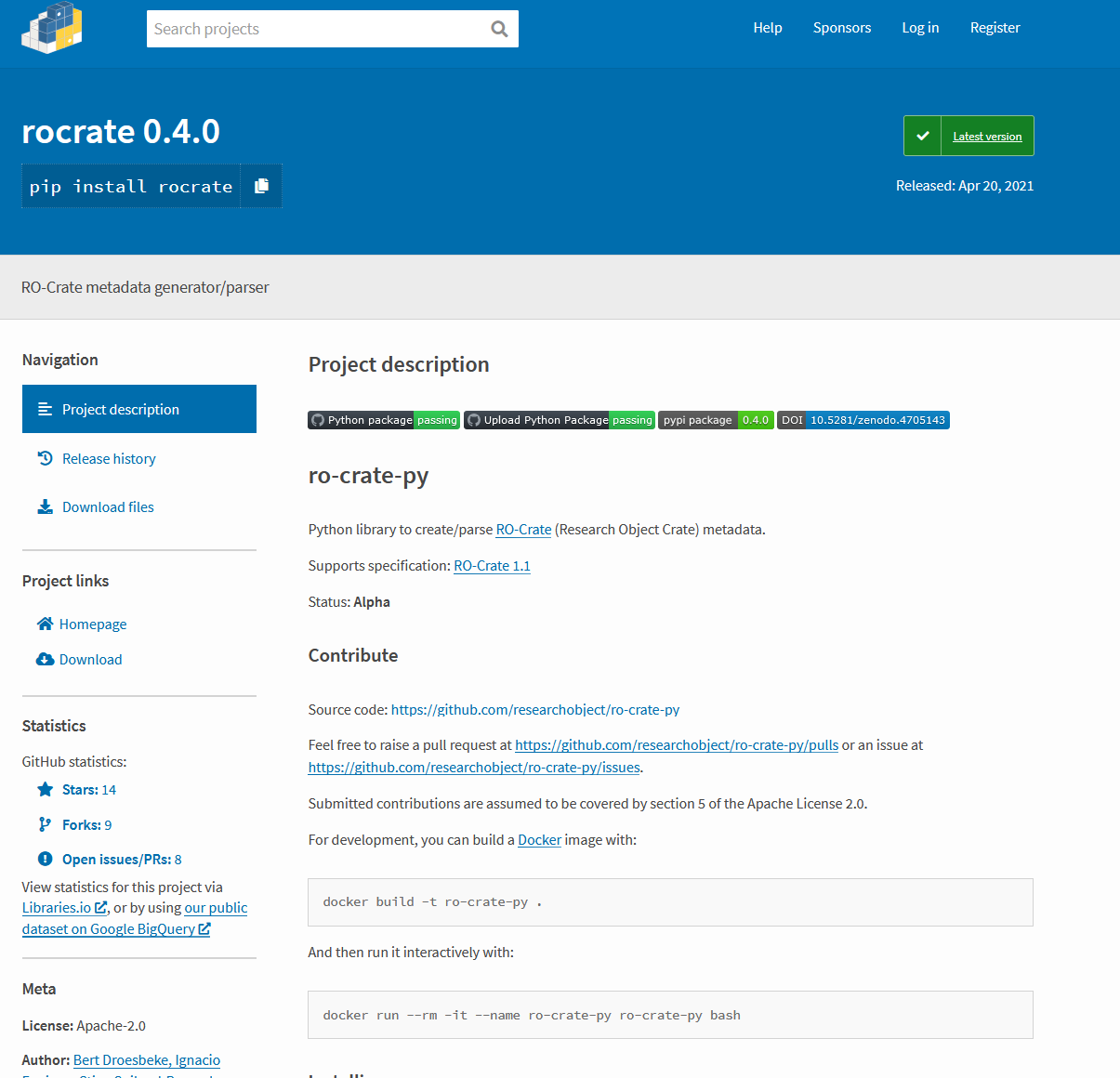1120x1078 pixels.
Task: Follow the Docker link
Action: 539,839
